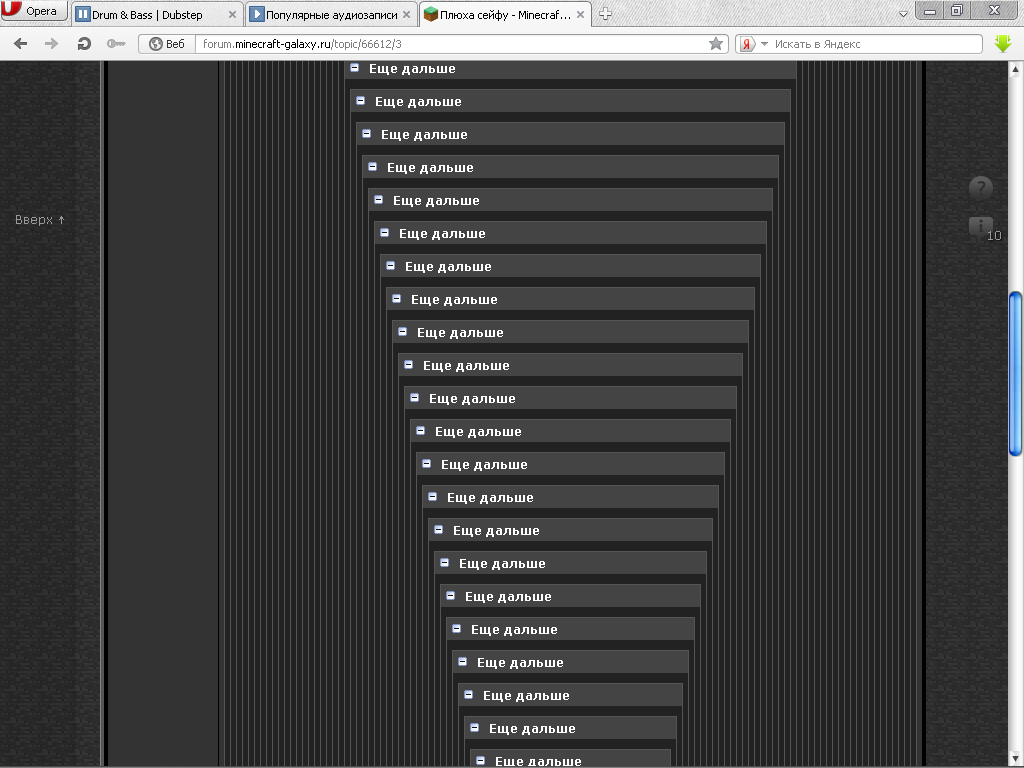Click the scrollbar up arrow
1024x768 pixels.
point(1016,68)
